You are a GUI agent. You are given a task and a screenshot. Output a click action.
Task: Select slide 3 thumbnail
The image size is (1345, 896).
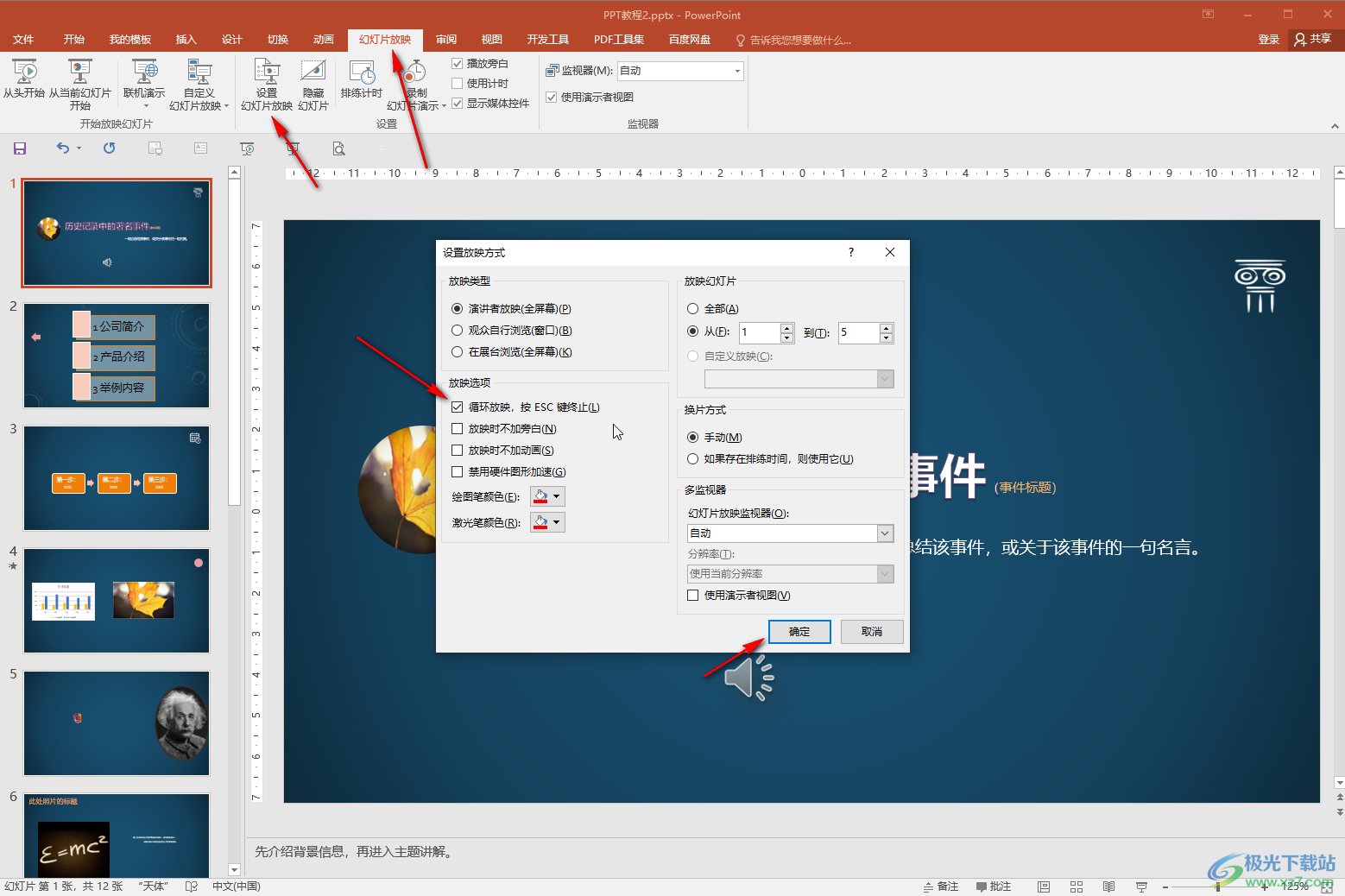pyautogui.click(x=117, y=477)
